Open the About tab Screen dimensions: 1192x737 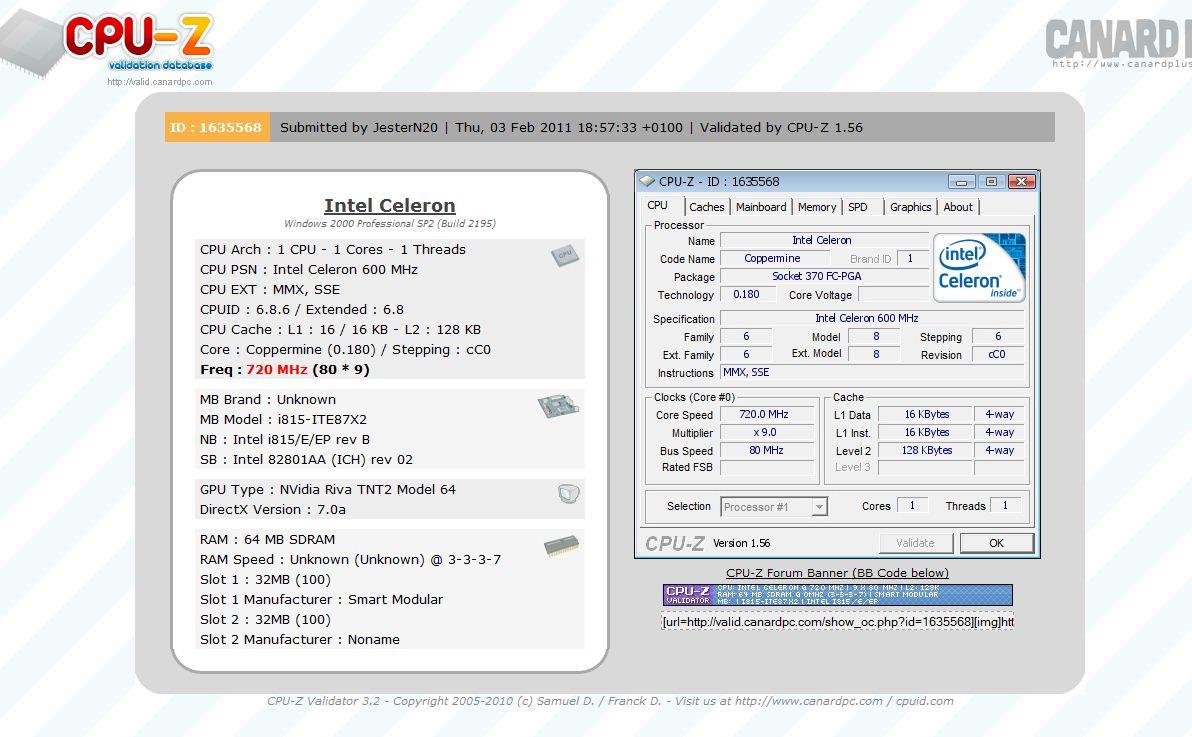pyautogui.click(x=958, y=207)
